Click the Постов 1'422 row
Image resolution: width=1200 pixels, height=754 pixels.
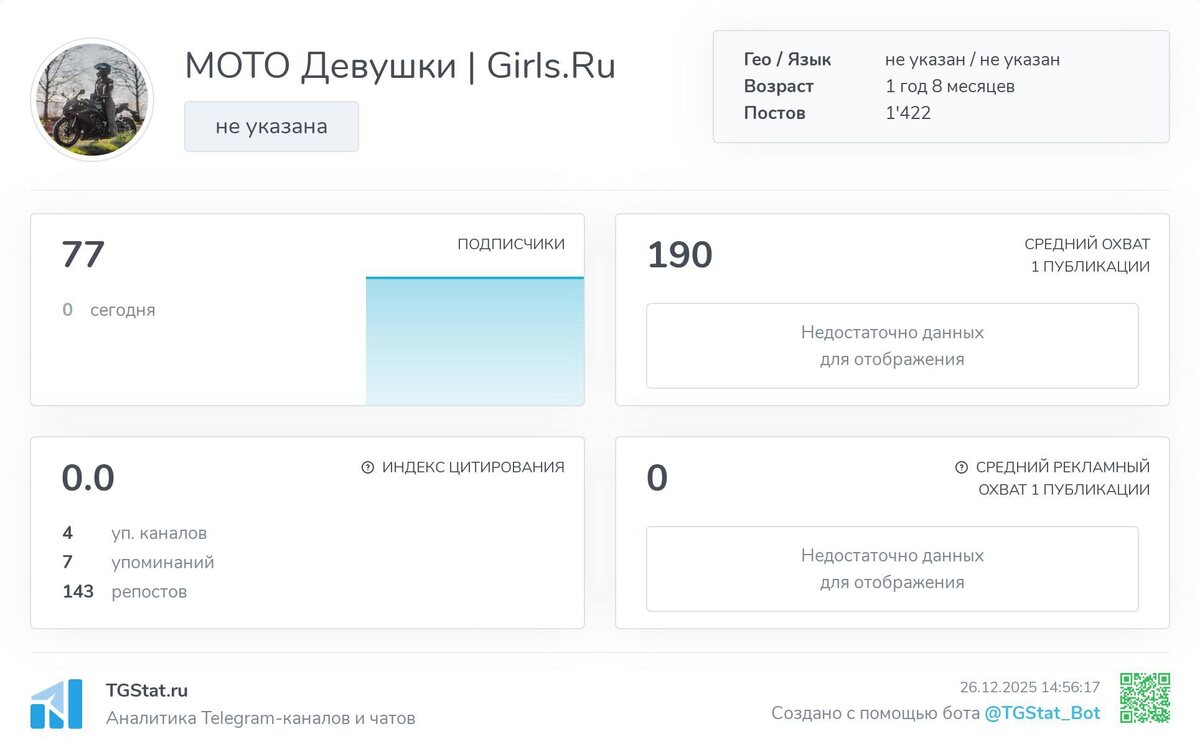point(838,113)
